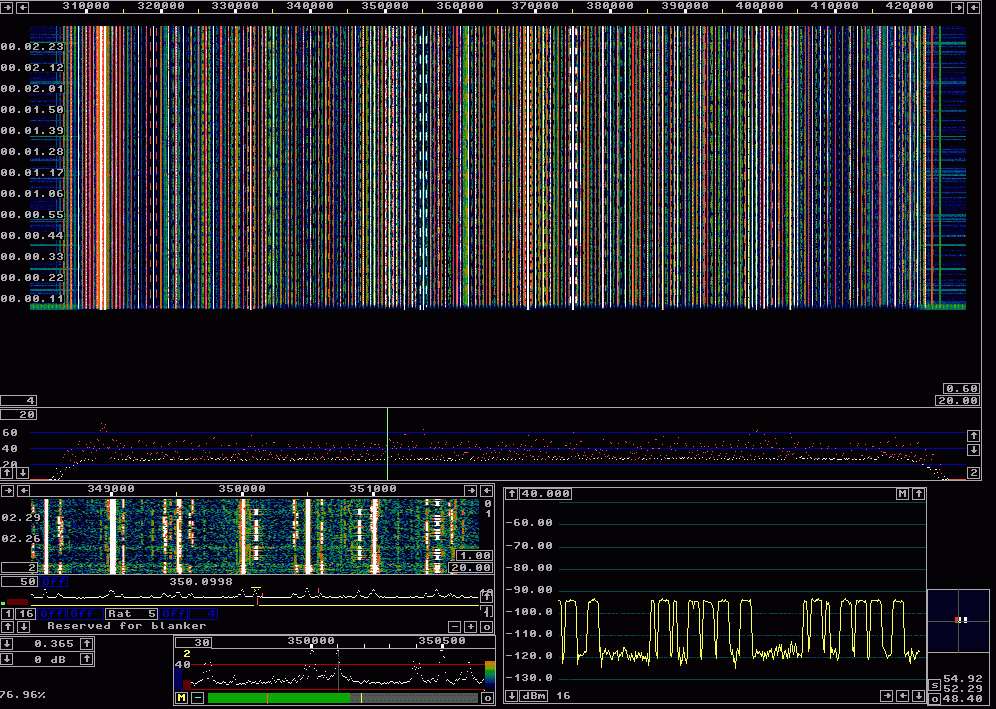Image resolution: width=996 pixels, height=709 pixels.
Task: Toggle the dBm units button
Action: coord(535,696)
